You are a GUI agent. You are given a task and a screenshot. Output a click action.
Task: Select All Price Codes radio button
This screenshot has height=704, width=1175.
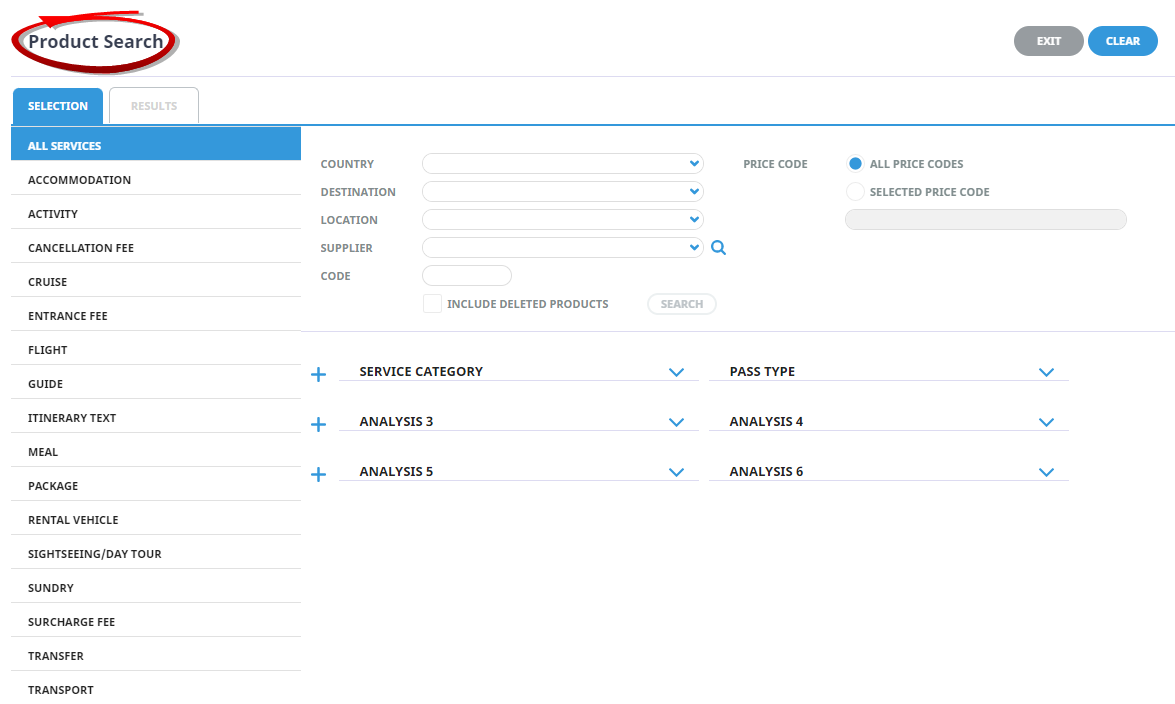pos(855,164)
